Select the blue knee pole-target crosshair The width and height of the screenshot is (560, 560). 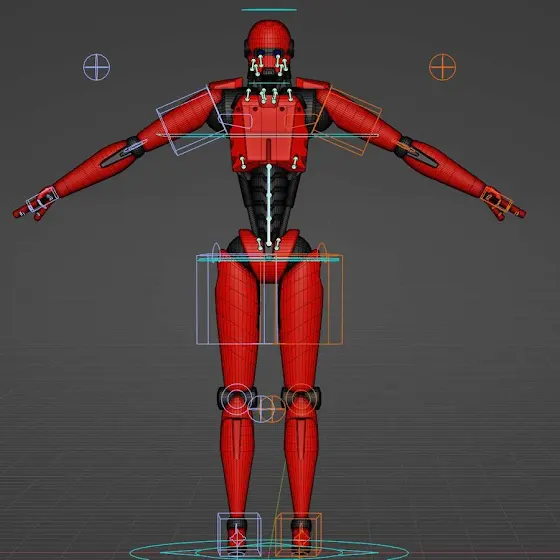(261, 409)
